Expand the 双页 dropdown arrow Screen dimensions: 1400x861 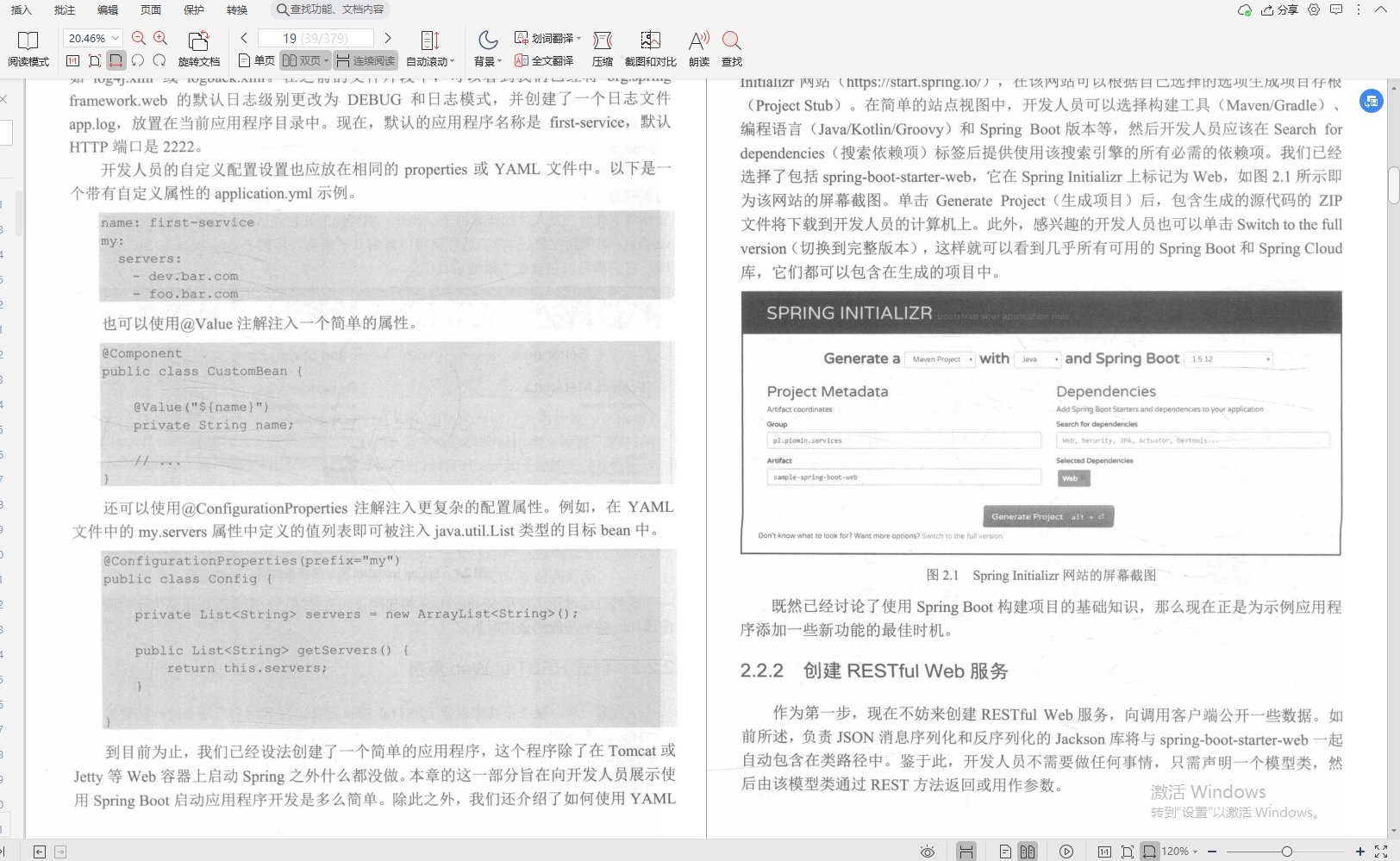pyautogui.click(x=326, y=60)
